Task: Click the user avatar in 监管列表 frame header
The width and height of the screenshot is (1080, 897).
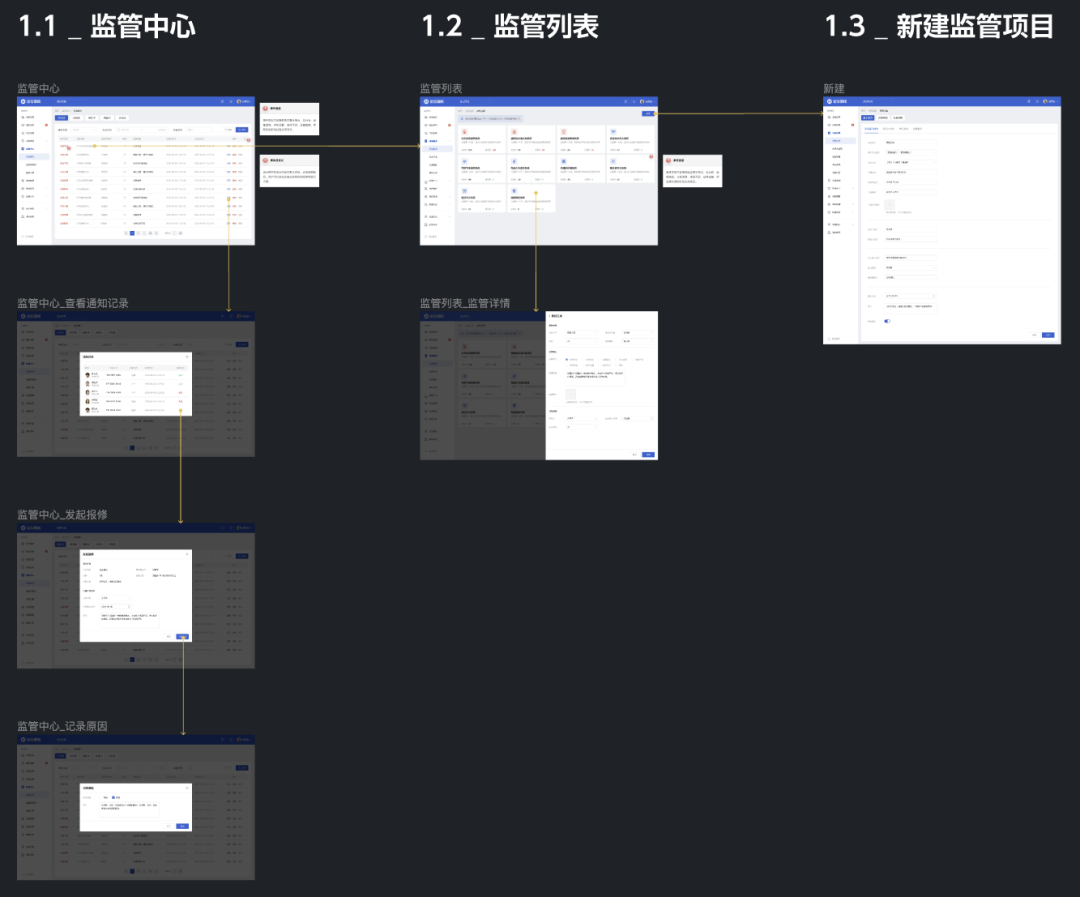Action: (641, 101)
